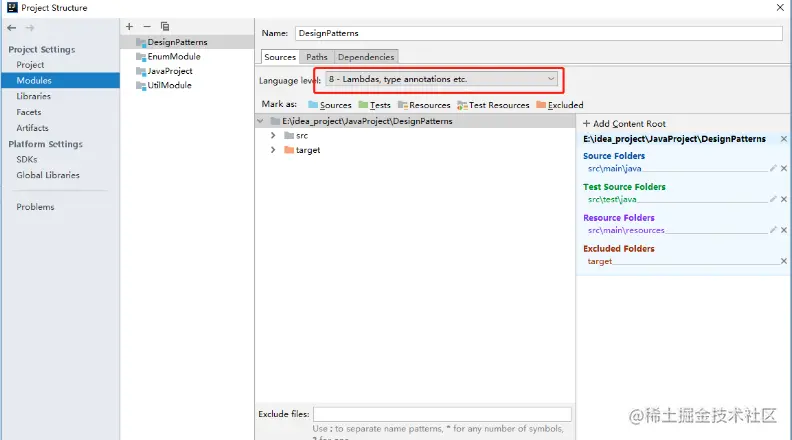Go back with the left arrow

click(x=12, y=28)
